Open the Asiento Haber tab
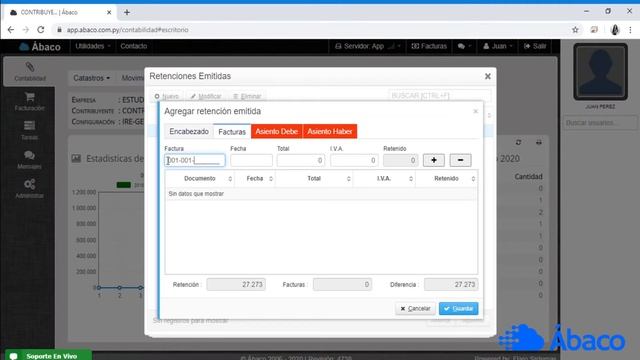Screen dimensions: 640x360 click(x=330, y=131)
